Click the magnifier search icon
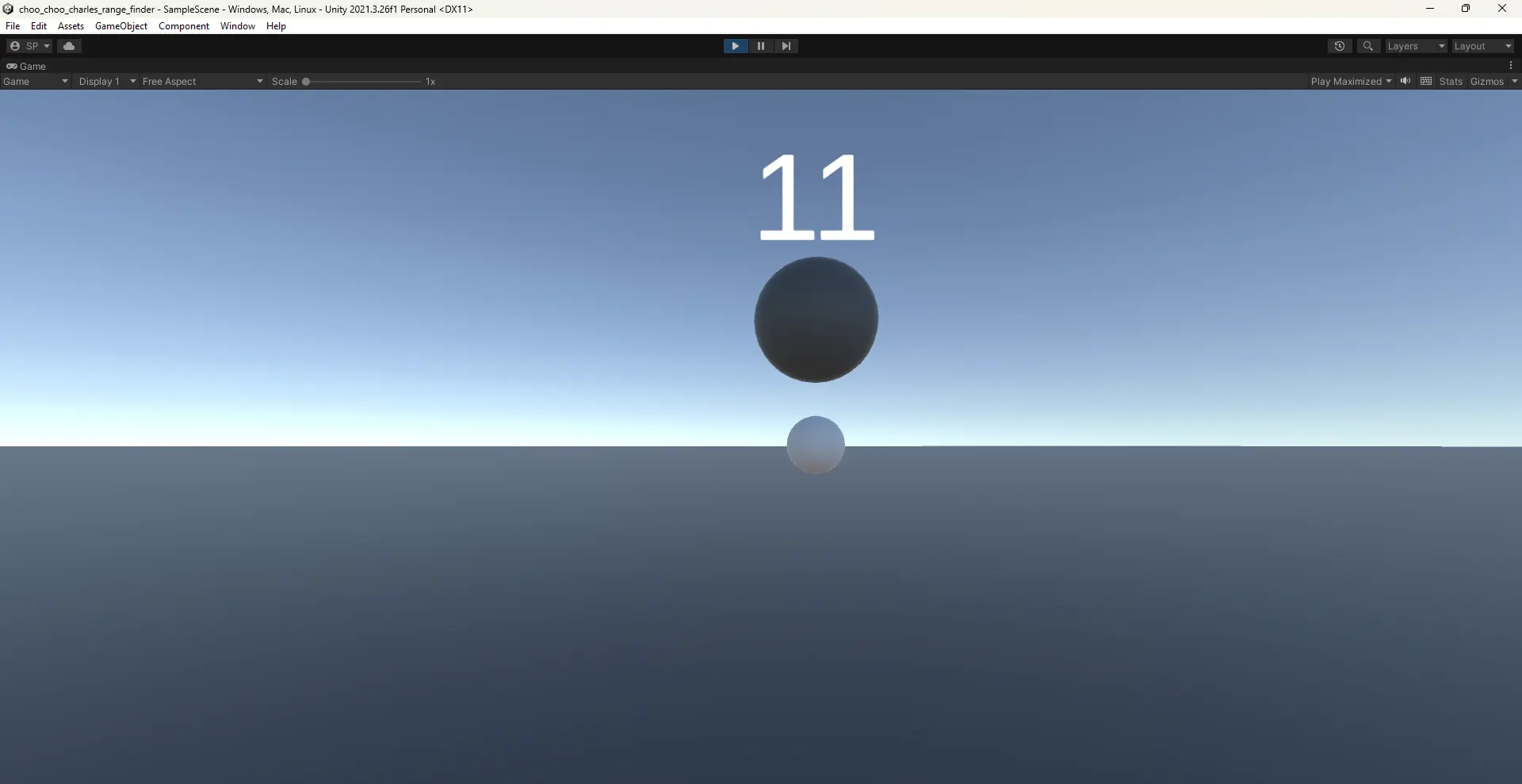Screen dimensions: 1522x784 click(x=1367, y=46)
